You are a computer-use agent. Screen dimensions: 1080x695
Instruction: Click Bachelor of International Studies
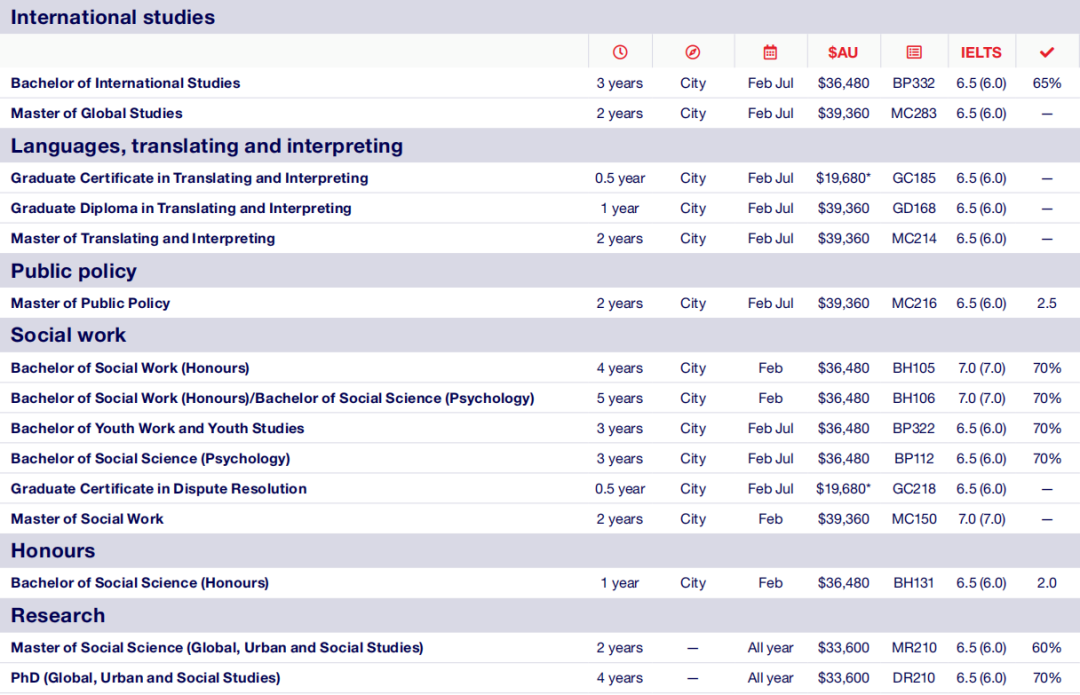point(125,83)
